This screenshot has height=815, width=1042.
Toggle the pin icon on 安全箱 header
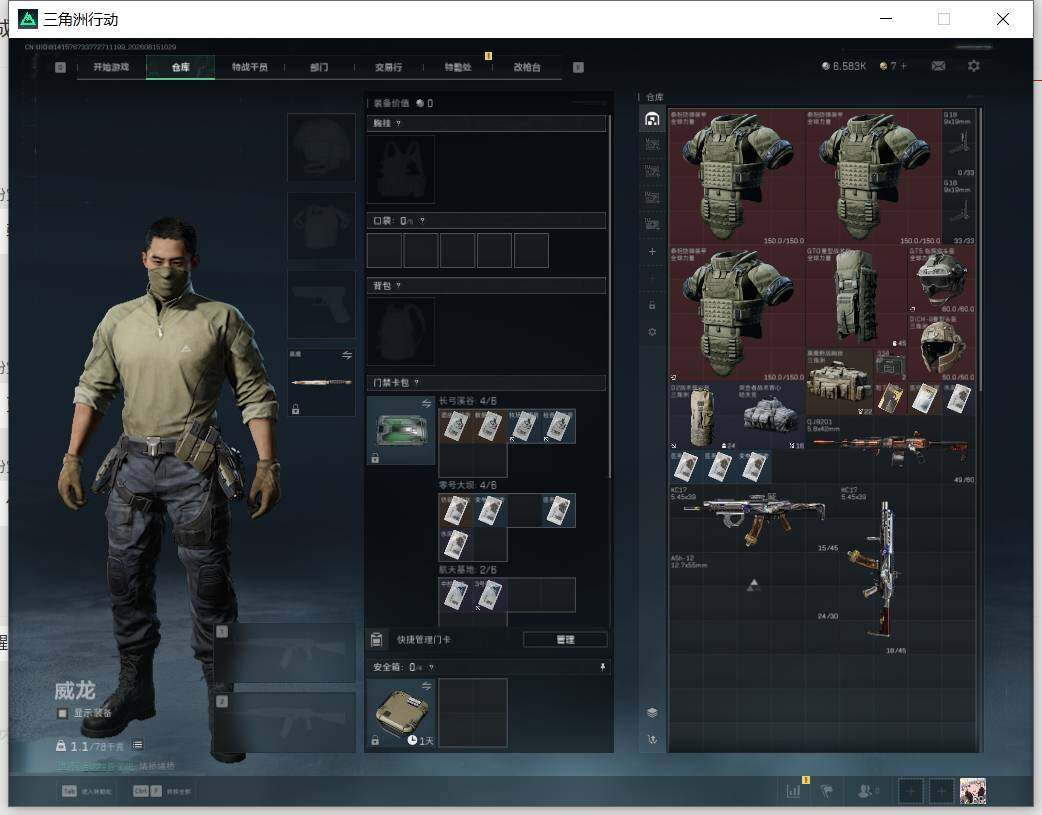click(603, 667)
